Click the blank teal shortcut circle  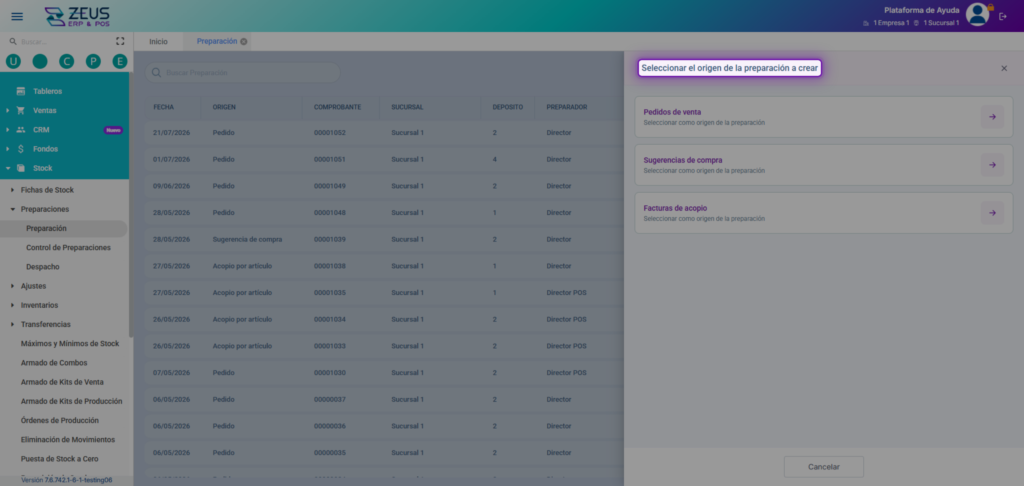point(40,61)
